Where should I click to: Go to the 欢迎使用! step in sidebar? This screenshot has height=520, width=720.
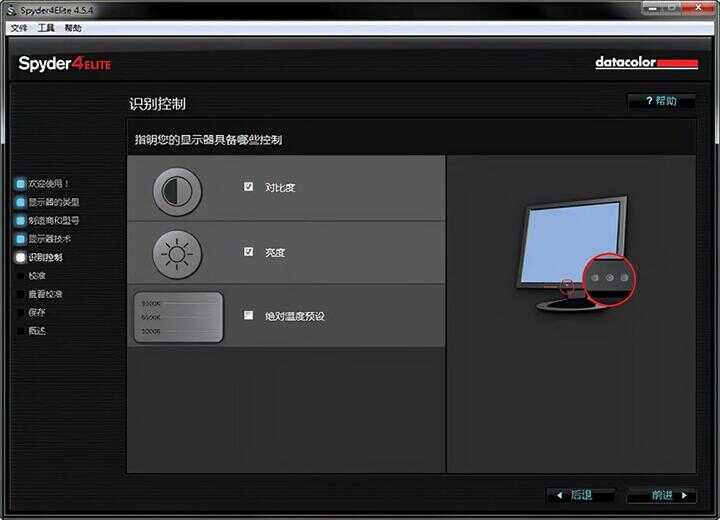[x=48, y=184]
